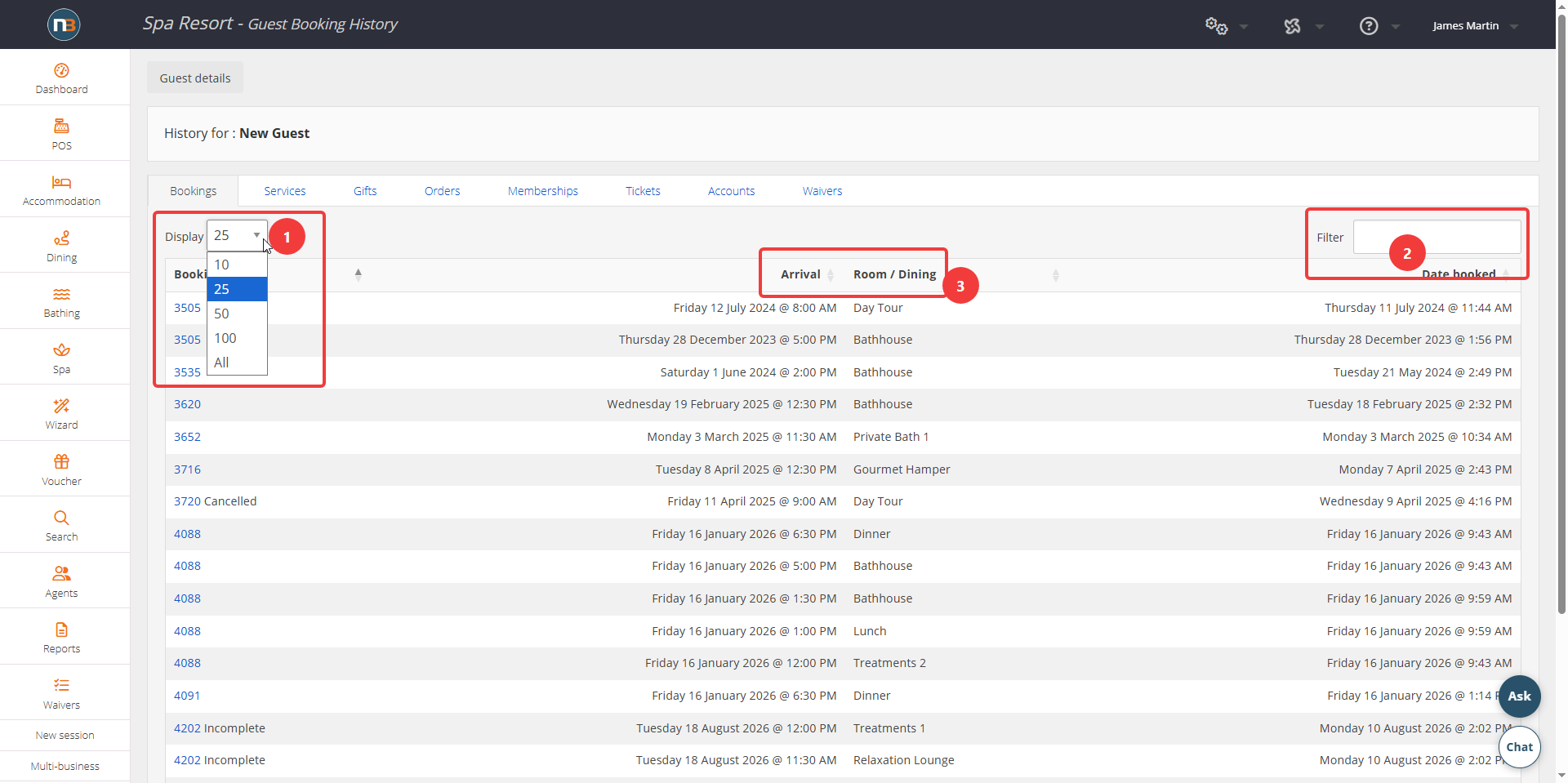Viewport: 1568px width, 783px height.
Task: Choose 100 in Display dropdown
Action: [x=237, y=338]
